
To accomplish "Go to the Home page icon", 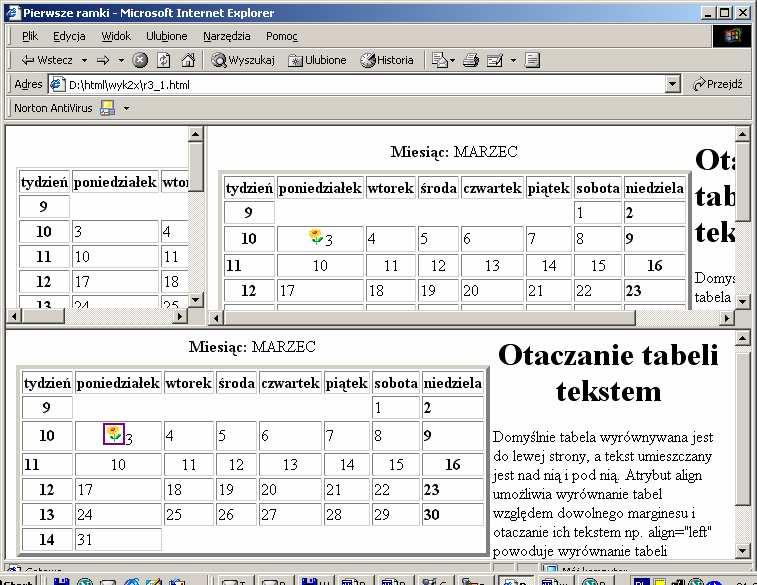I will [188, 60].
